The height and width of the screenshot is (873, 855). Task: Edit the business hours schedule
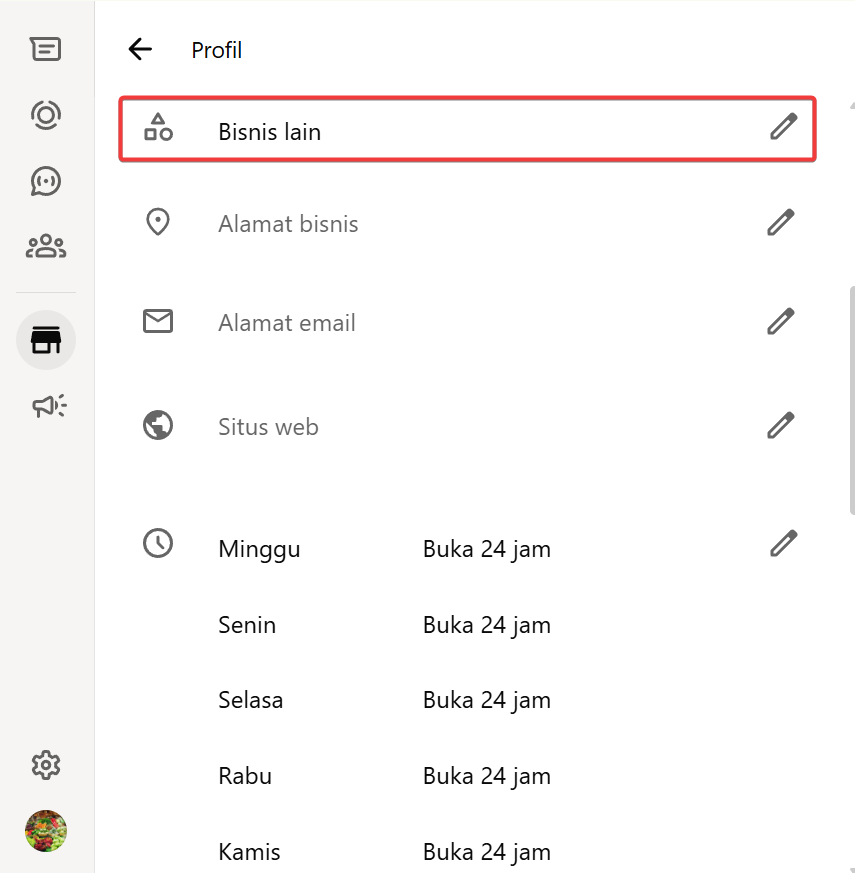click(783, 543)
